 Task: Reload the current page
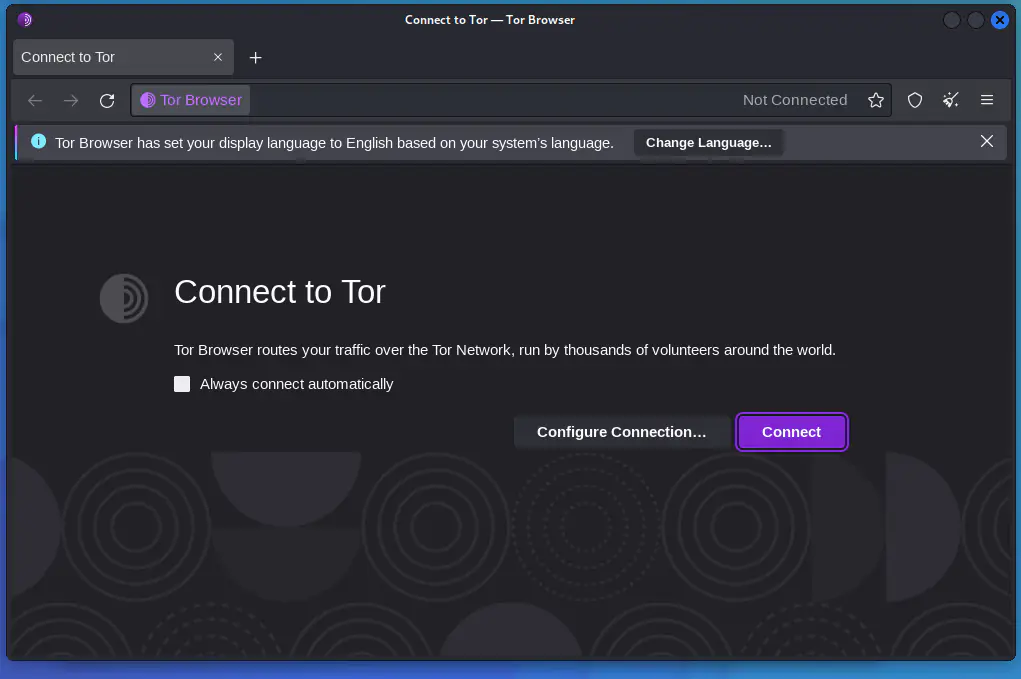[x=107, y=100]
